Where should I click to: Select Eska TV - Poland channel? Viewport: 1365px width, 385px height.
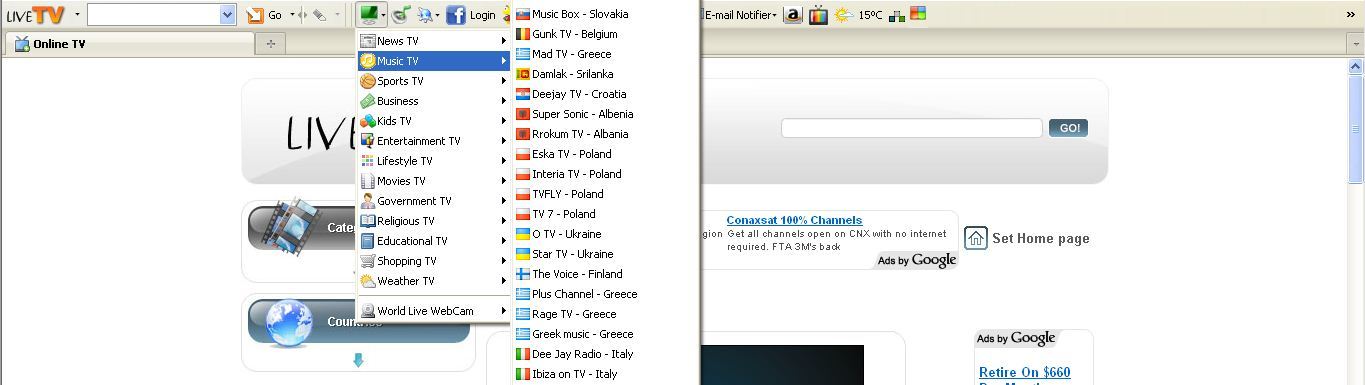point(605,154)
